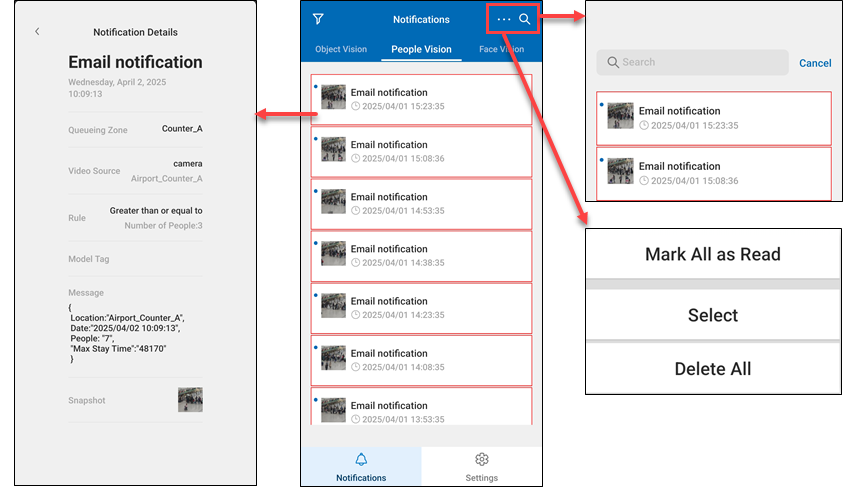Click thumbnail of the 14:23:35 notification
This screenshot has width=855, height=487.
coord(333,306)
